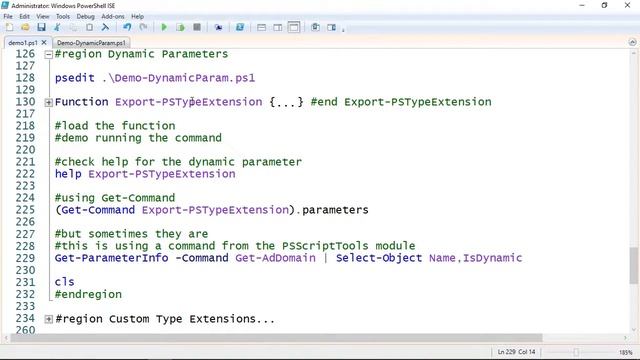Expand the Custom Type Extensions region
The height and width of the screenshot is (360, 640).
49,319
